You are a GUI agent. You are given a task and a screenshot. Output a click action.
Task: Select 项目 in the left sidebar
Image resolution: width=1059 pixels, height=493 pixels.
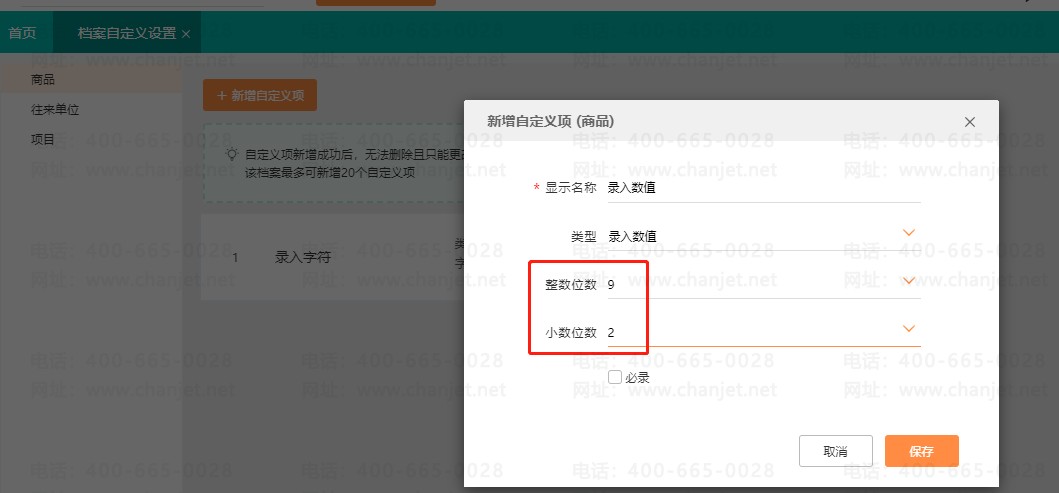43,140
